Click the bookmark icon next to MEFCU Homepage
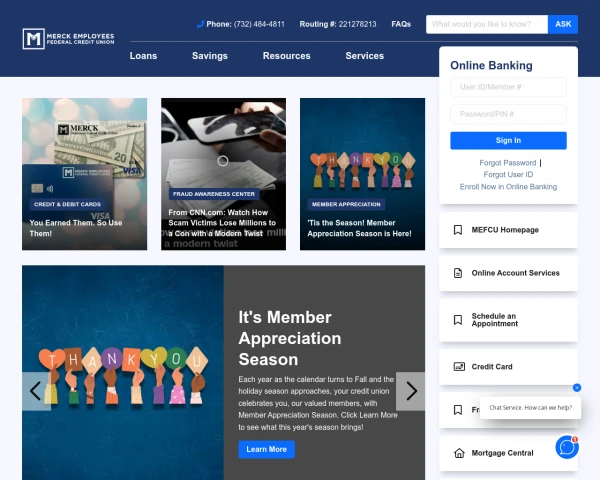 458,230
